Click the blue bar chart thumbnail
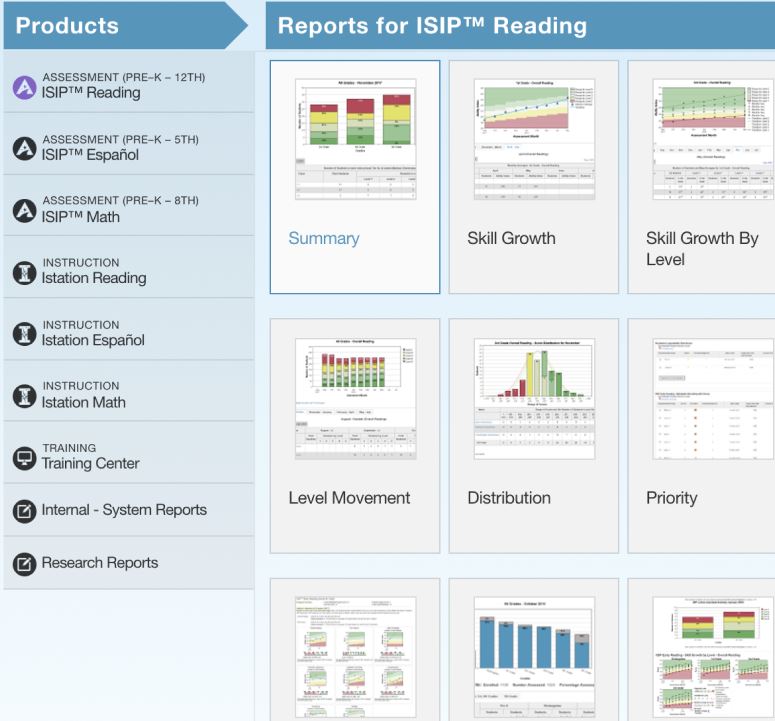Image resolution: width=775 pixels, height=721 pixels. pos(534,657)
